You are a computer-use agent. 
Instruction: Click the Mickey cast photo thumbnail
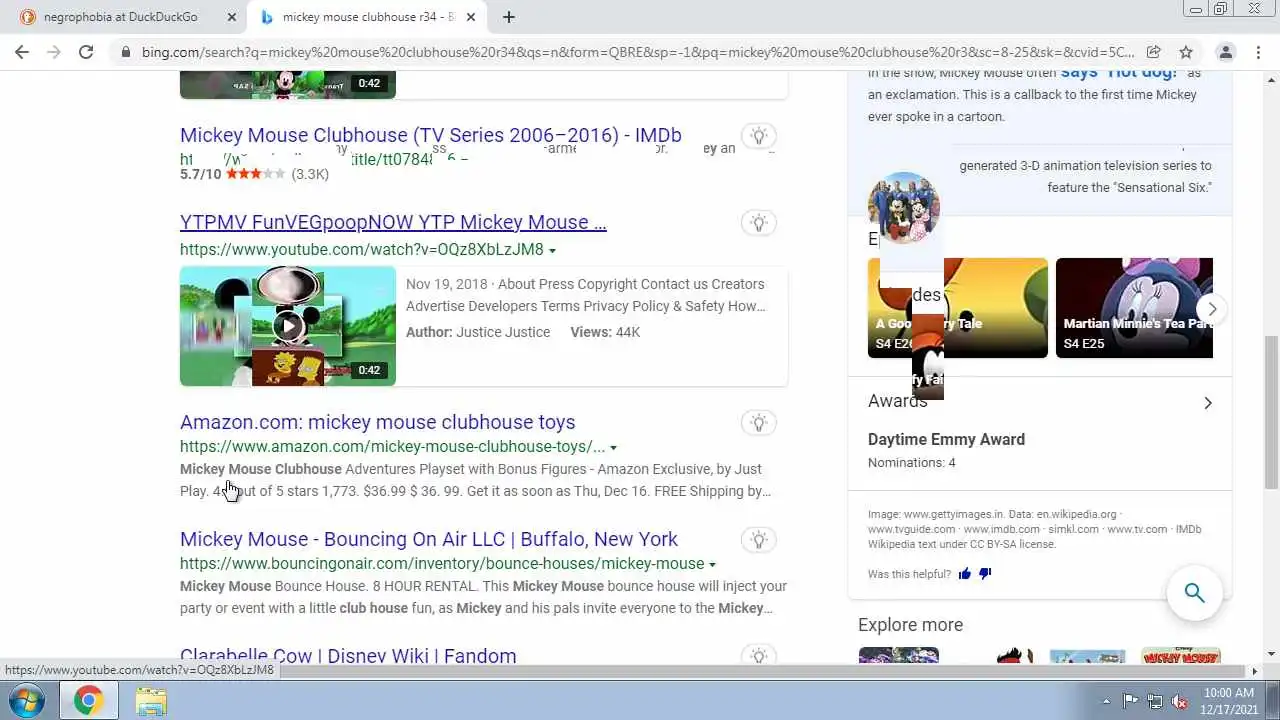[904, 209]
